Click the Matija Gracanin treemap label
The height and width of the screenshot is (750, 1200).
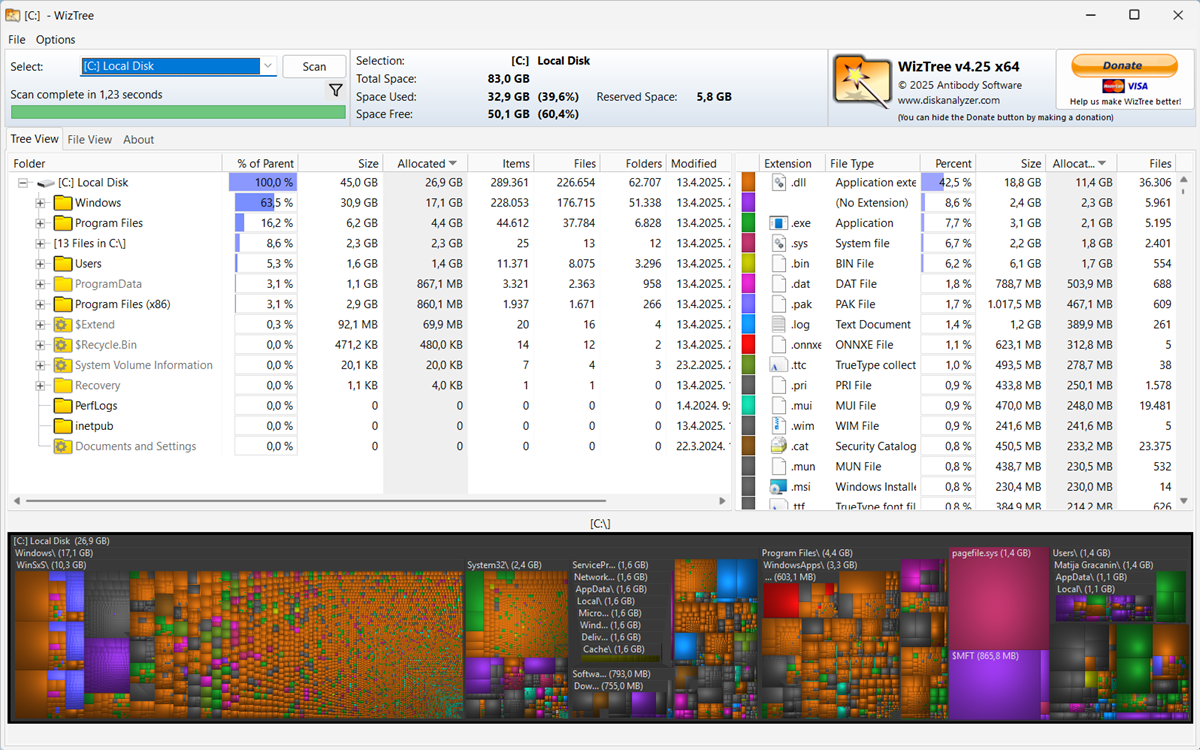(1103, 565)
